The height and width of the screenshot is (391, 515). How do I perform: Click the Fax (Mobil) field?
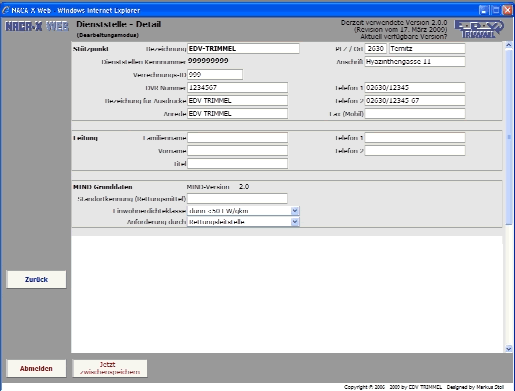415,114
